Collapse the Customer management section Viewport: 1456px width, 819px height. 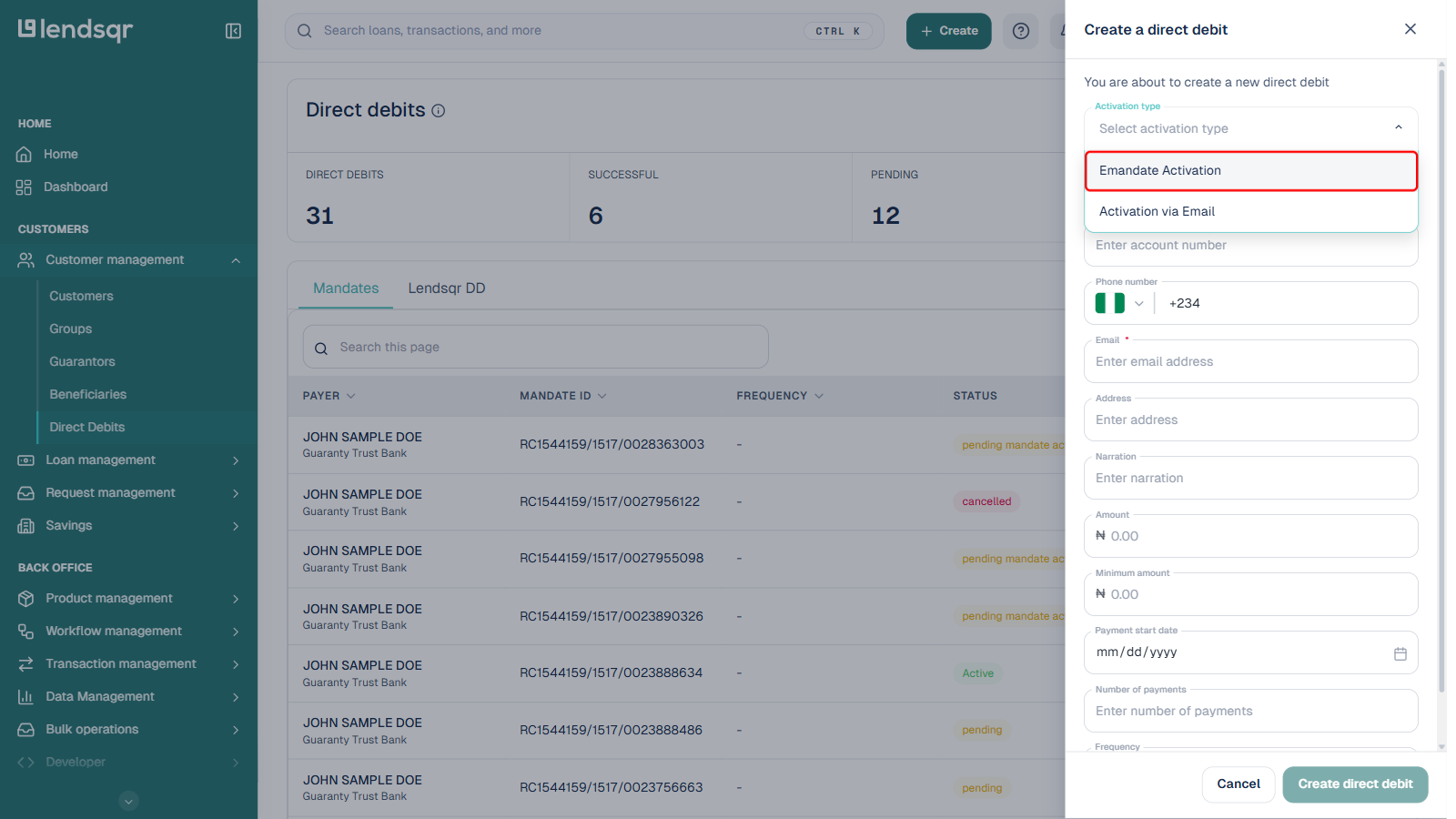point(236,260)
